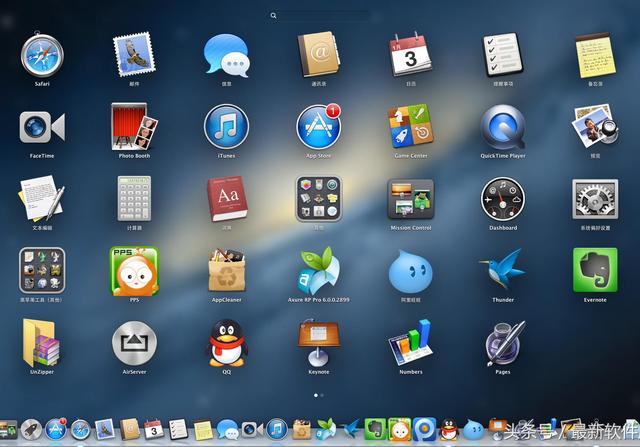Screen dimensions: 640x447
Task: Open System Preferences gear icon
Action: [595, 199]
